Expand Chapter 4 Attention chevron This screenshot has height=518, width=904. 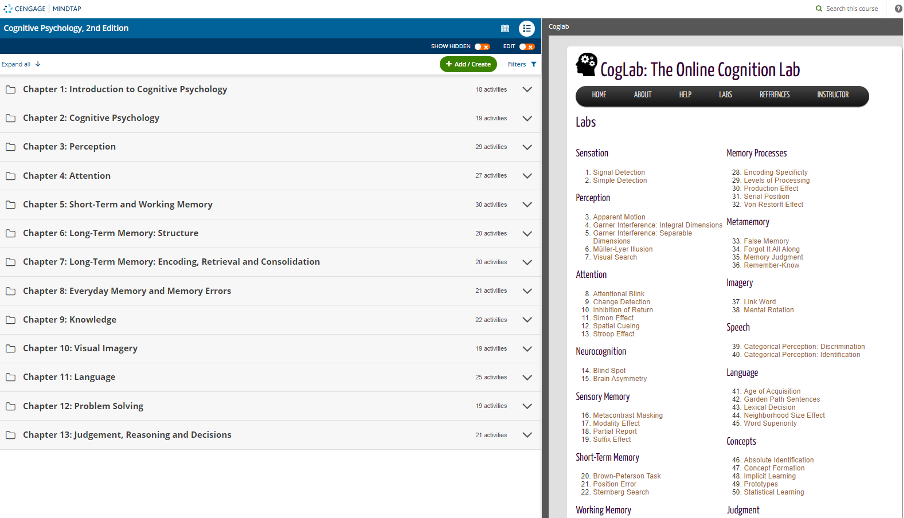[527, 176]
